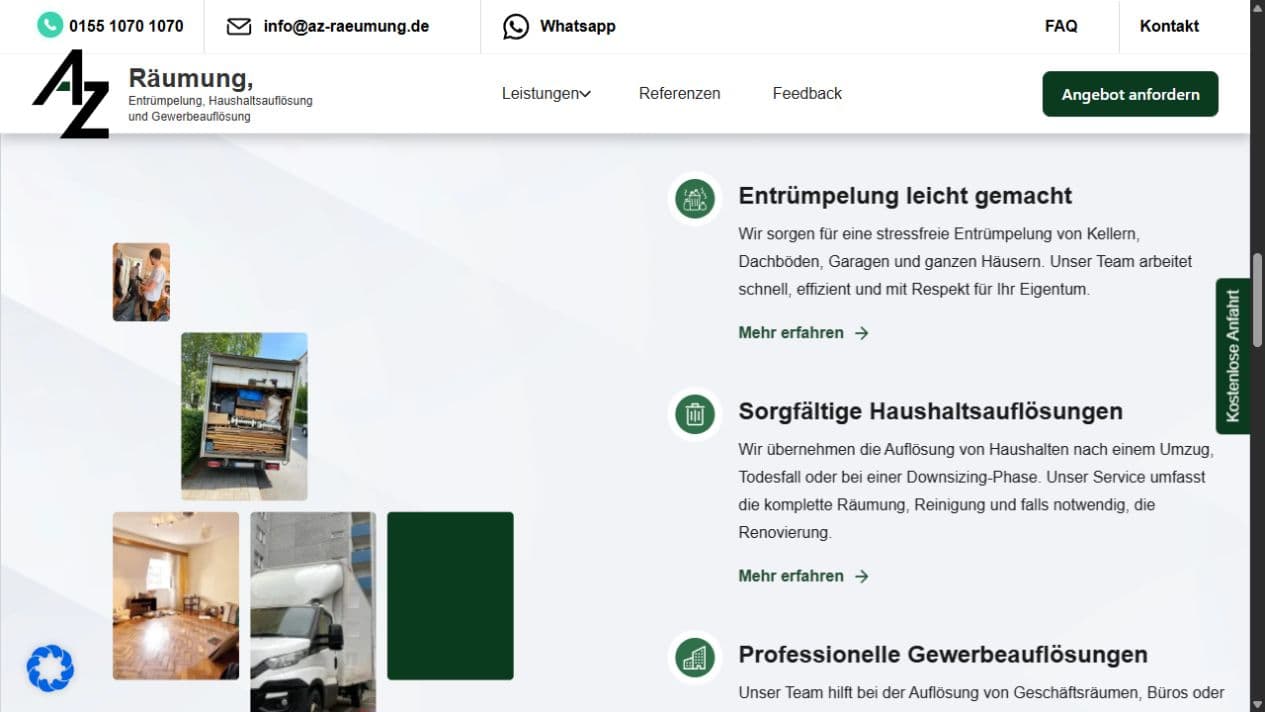Click the Haushaltsauflösungen trash bin icon
Image resolution: width=1265 pixels, height=712 pixels.
pos(694,414)
